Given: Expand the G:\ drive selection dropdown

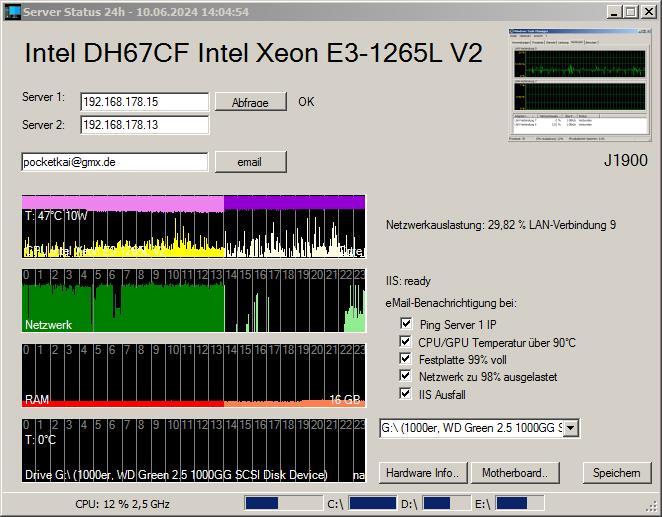Looking at the screenshot, I should coord(570,428).
